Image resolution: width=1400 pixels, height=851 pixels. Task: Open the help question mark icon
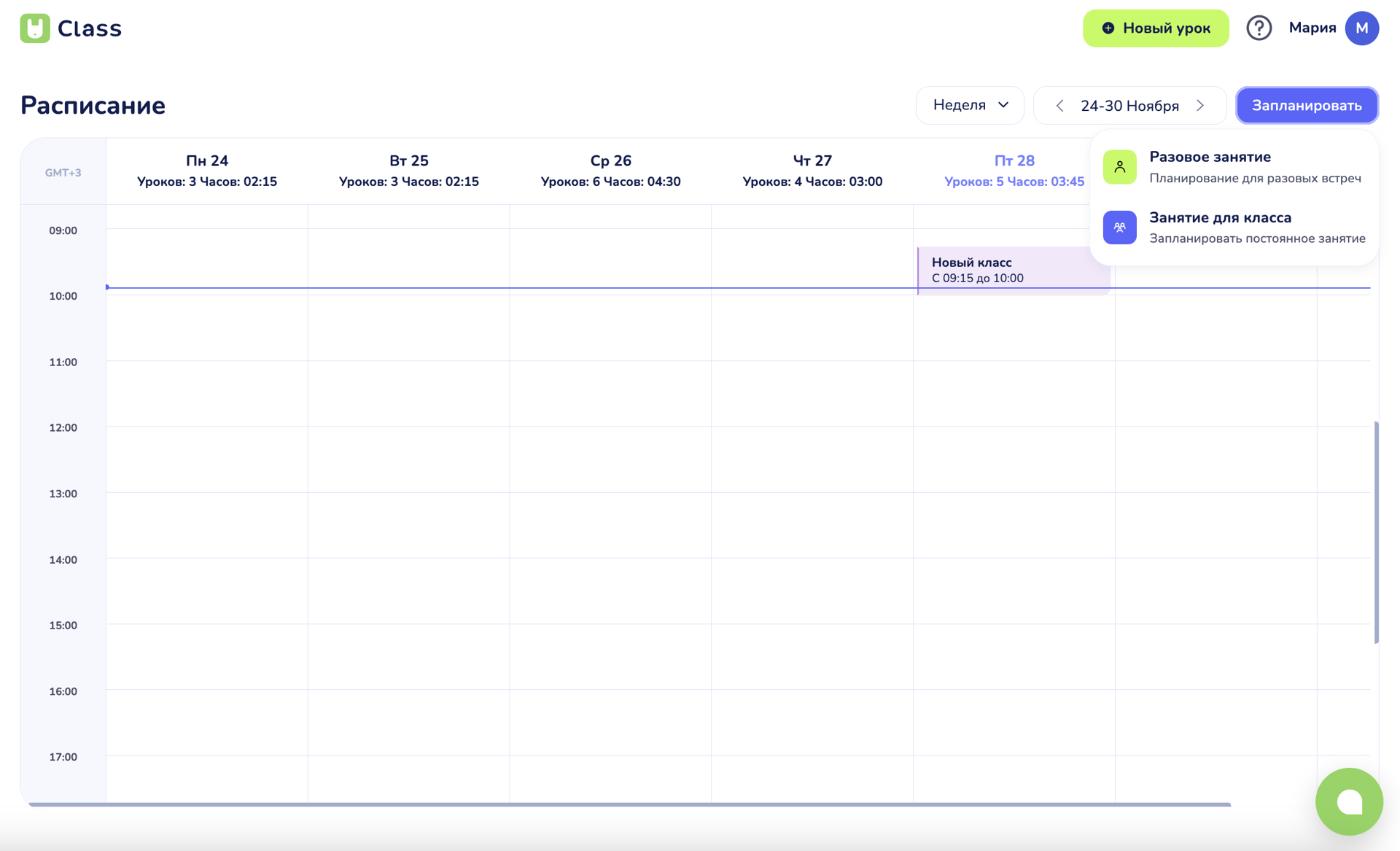[1259, 28]
